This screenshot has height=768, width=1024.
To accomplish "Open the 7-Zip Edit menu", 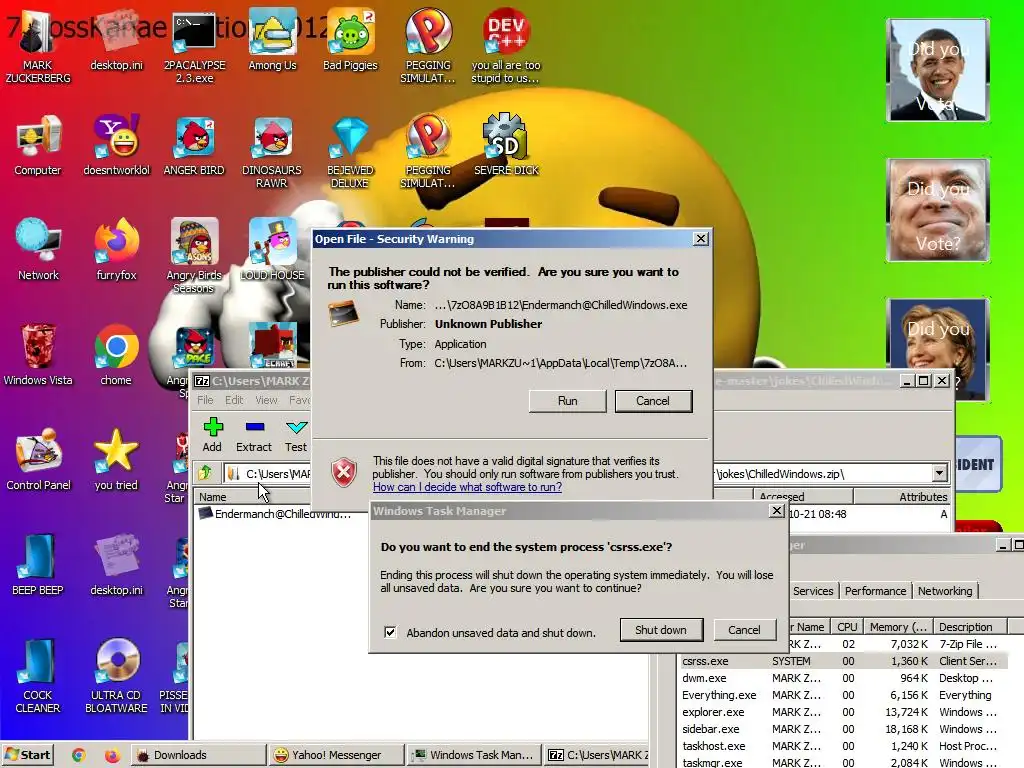I will (x=234, y=400).
